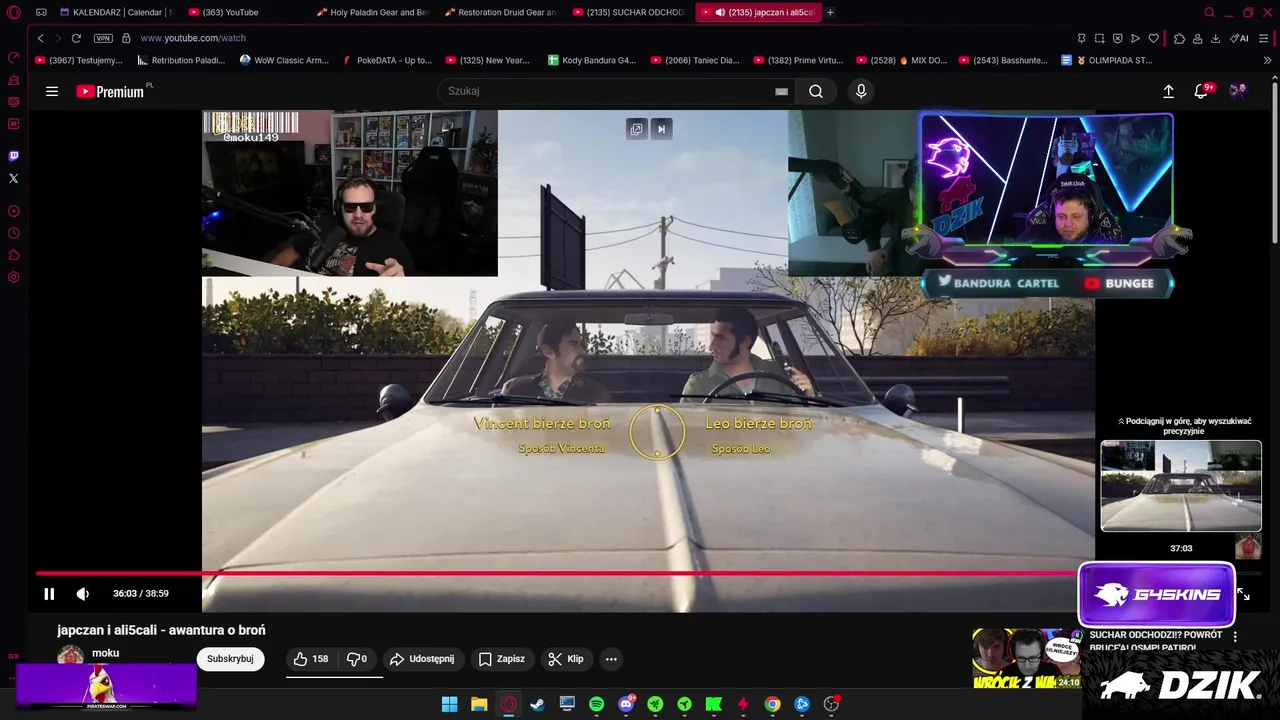
Task: Click the seek preview thumbnail at 37:03
Action: (x=1181, y=486)
